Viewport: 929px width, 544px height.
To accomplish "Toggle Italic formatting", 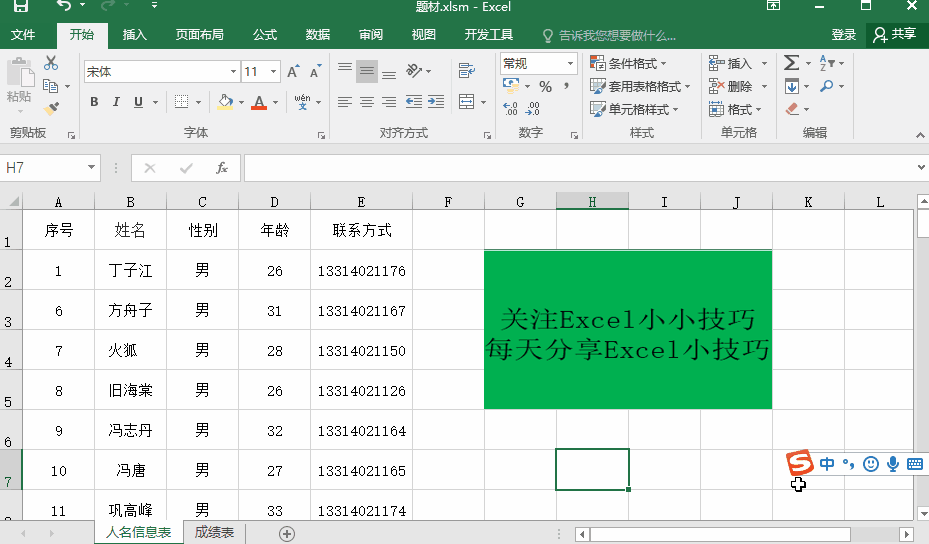I will tap(116, 102).
